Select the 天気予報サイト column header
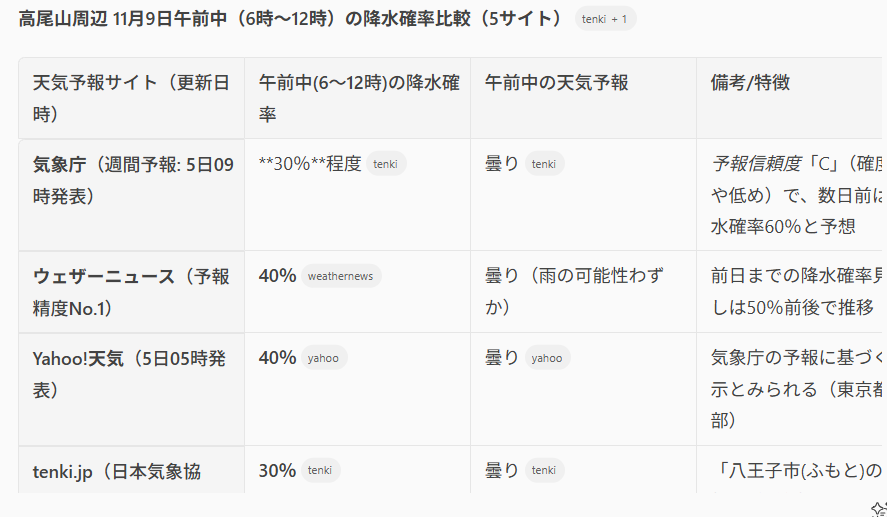 coord(131,98)
